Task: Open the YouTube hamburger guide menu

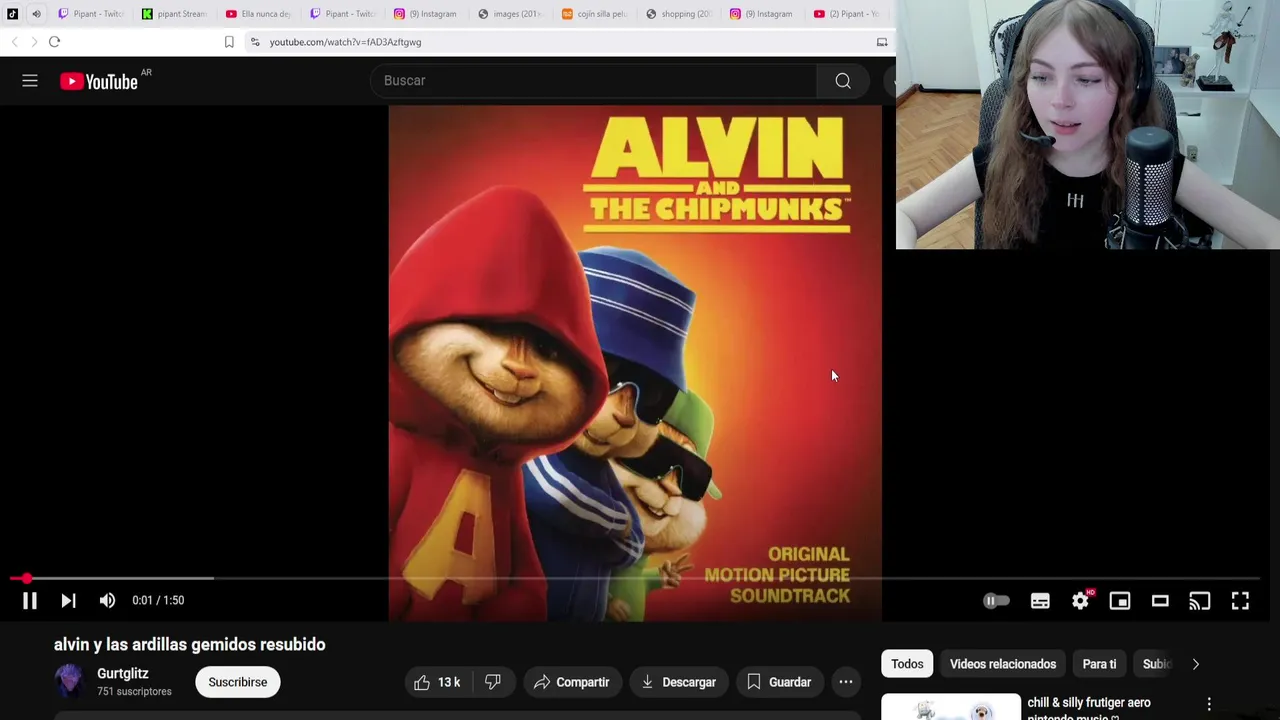Action: coord(30,81)
